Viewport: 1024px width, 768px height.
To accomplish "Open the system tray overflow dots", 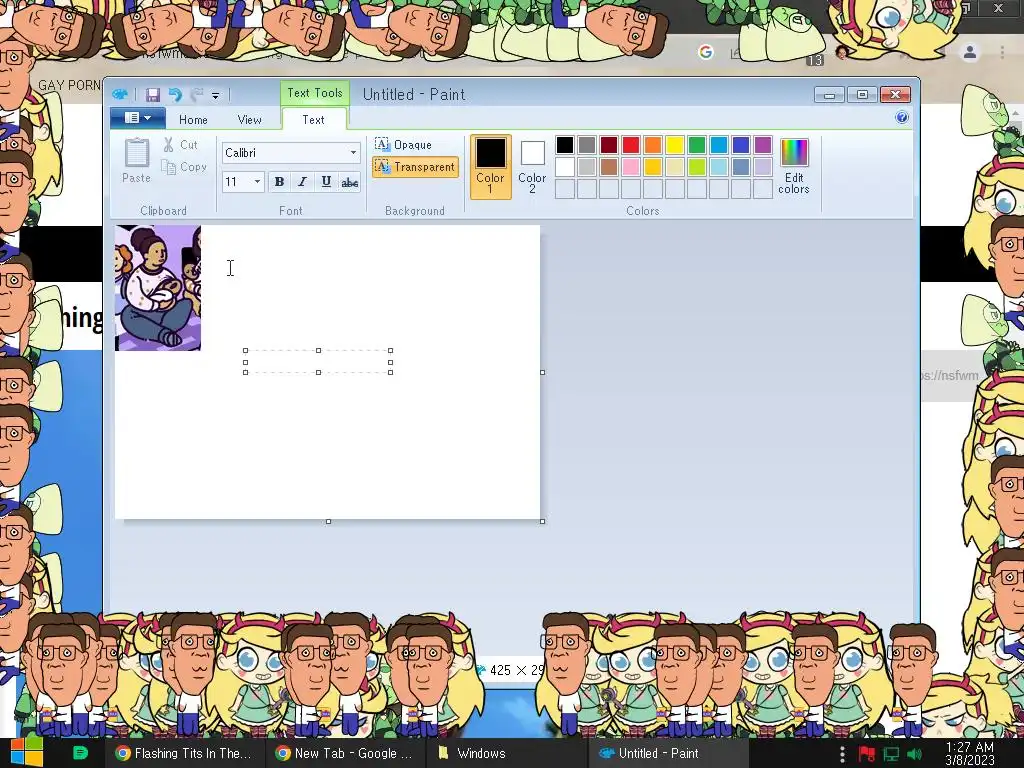I will [842, 754].
